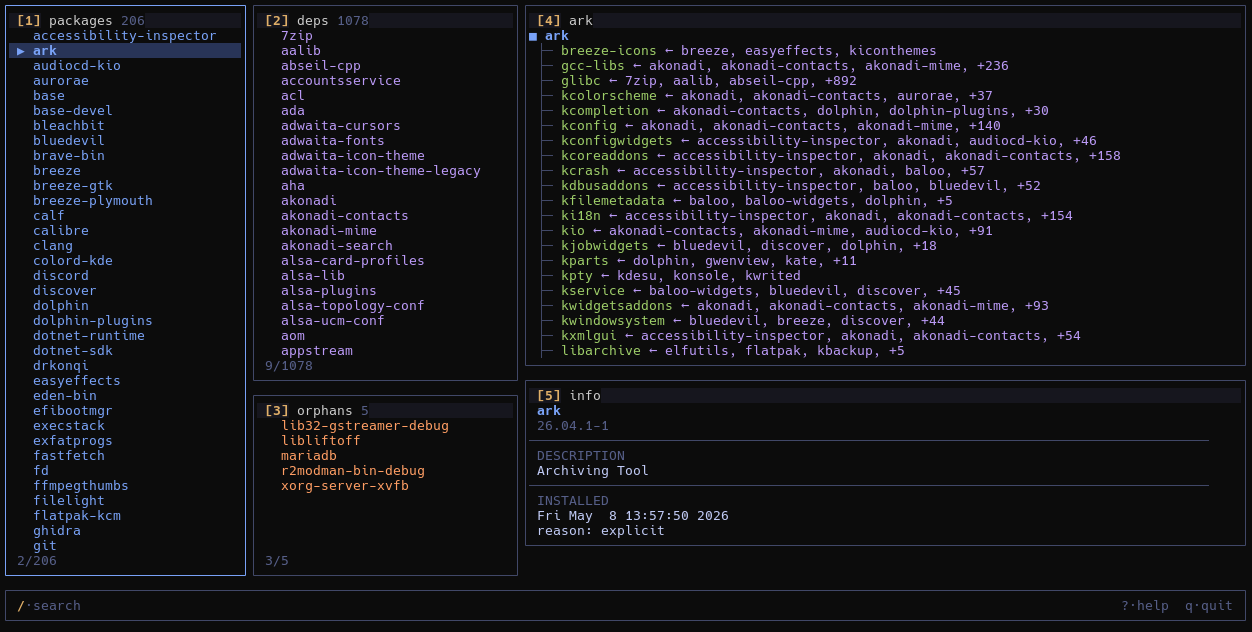Select kwindowsystem tree node

point(613,321)
